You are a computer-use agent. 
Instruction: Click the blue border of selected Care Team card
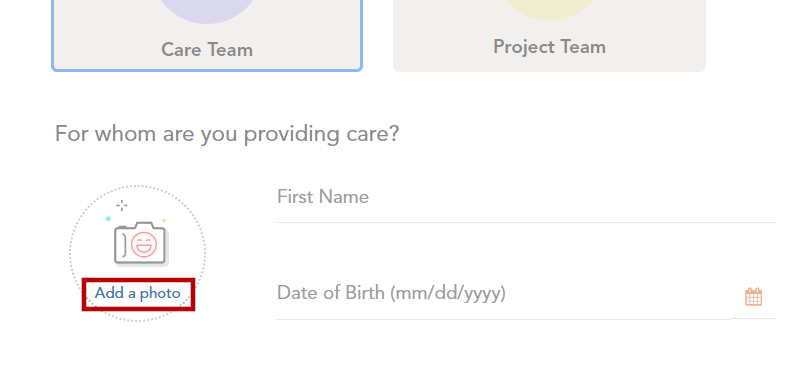(207, 69)
